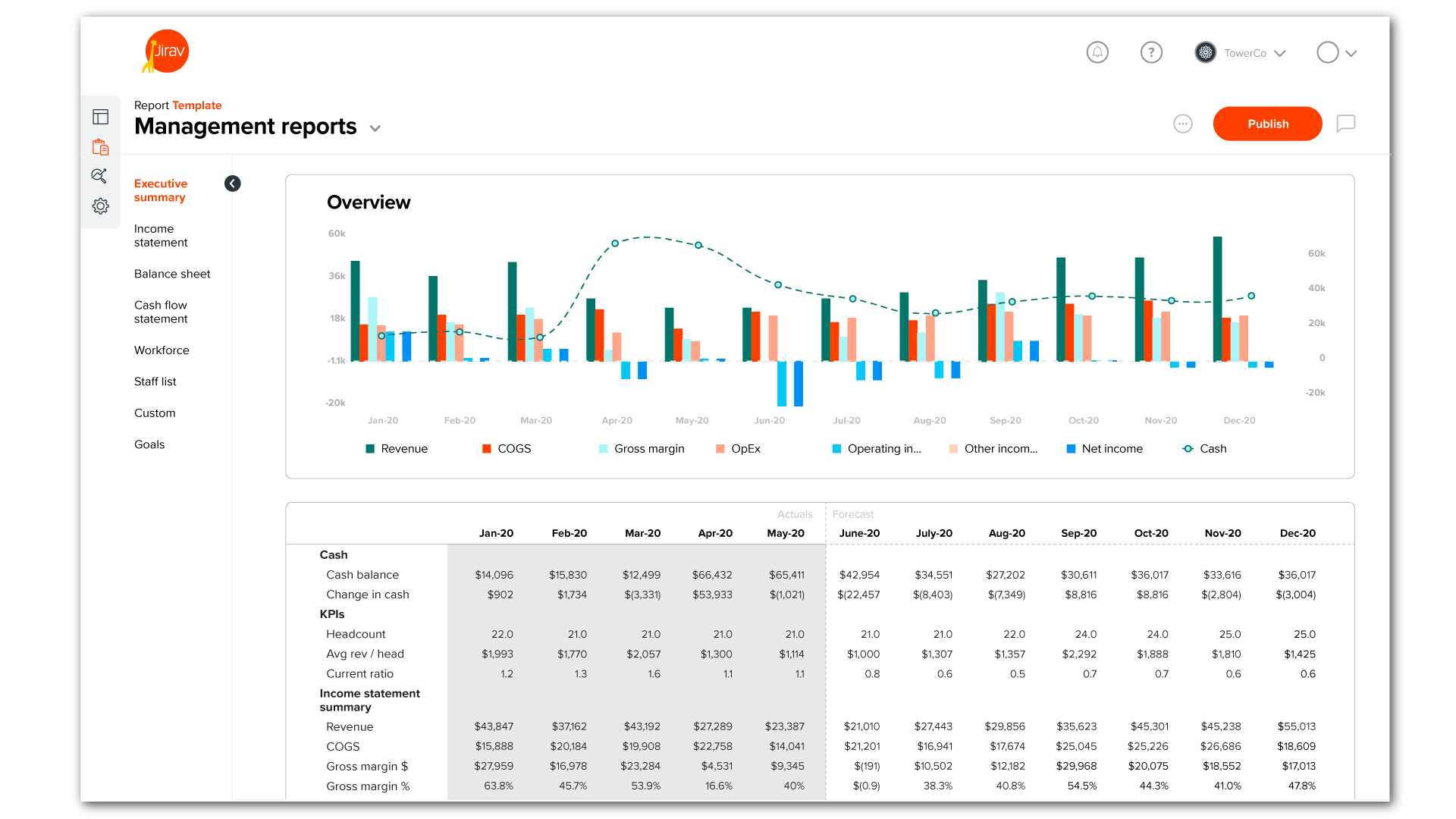Toggle COGS series in chart legend
The height and width of the screenshot is (819, 1456).
pos(507,449)
